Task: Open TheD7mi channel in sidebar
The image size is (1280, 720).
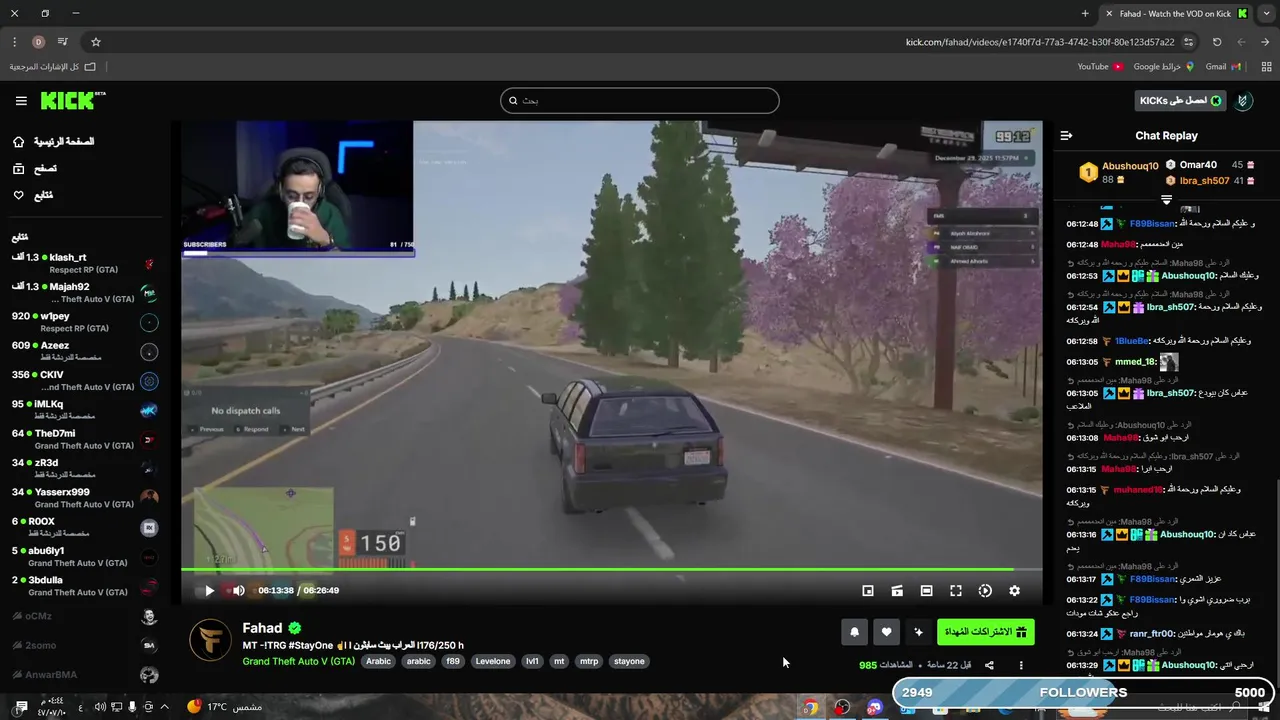Action: coord(84,440)
